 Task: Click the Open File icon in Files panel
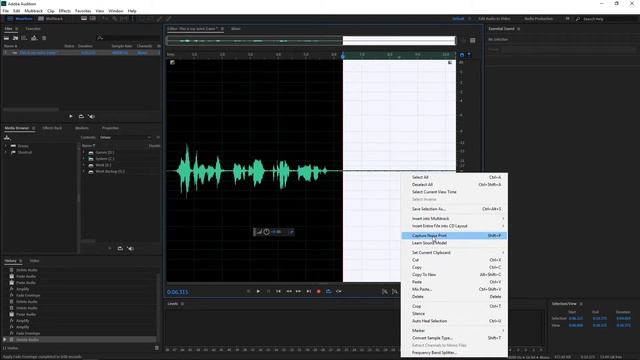coord(7,38)
